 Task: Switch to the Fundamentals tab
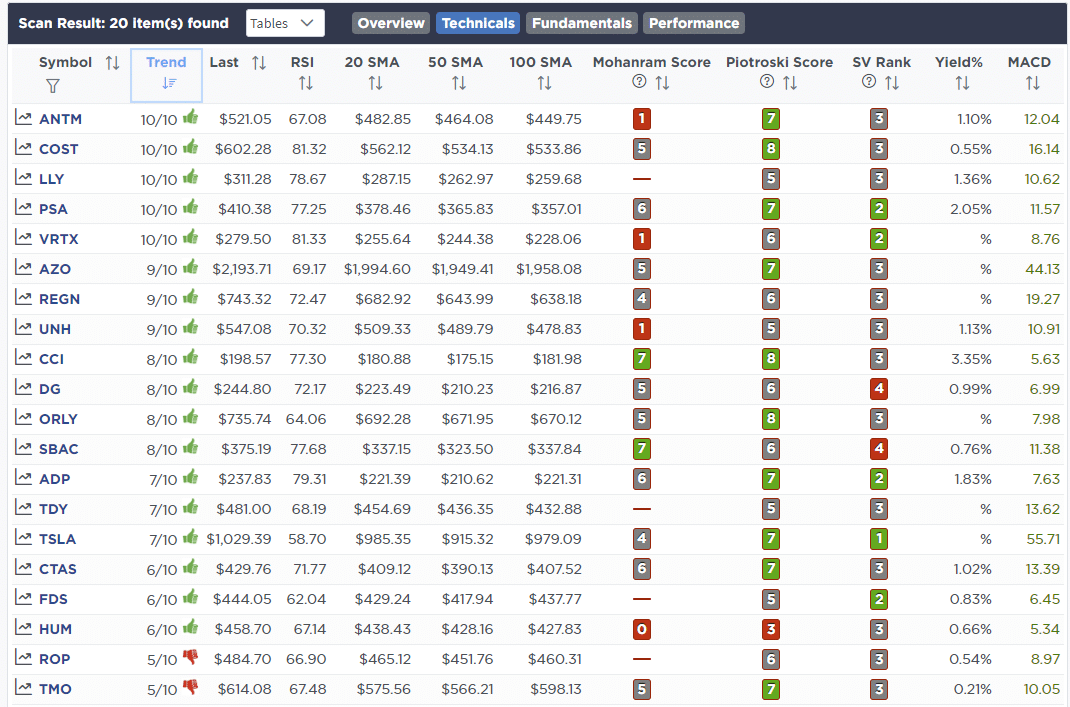coord(581,23)
